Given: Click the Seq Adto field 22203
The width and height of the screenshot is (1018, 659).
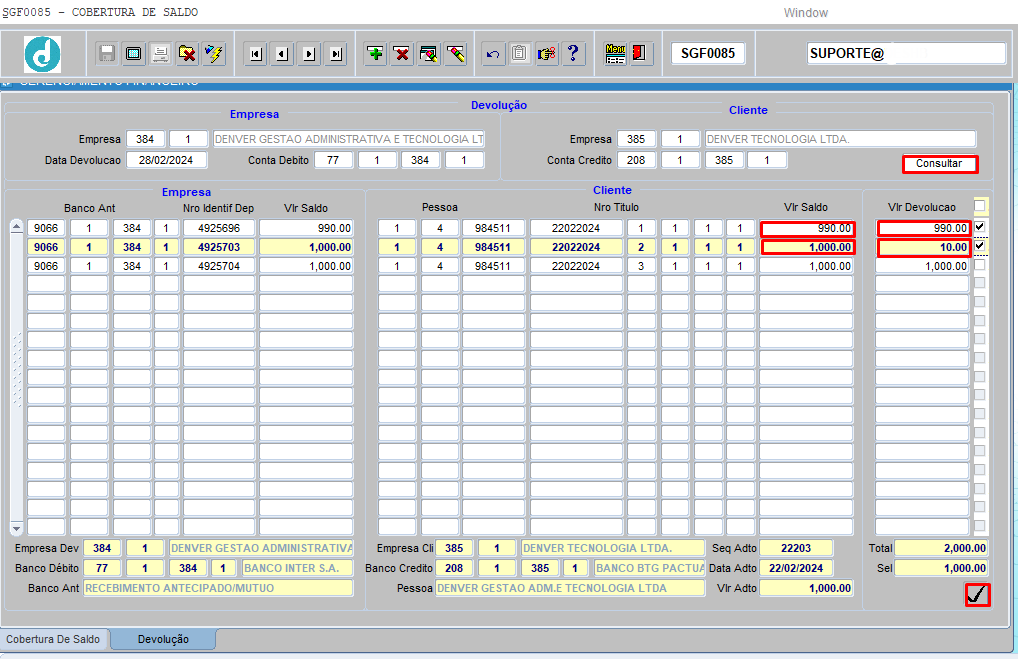Looking at the screenshot, I should pos(796,548).
